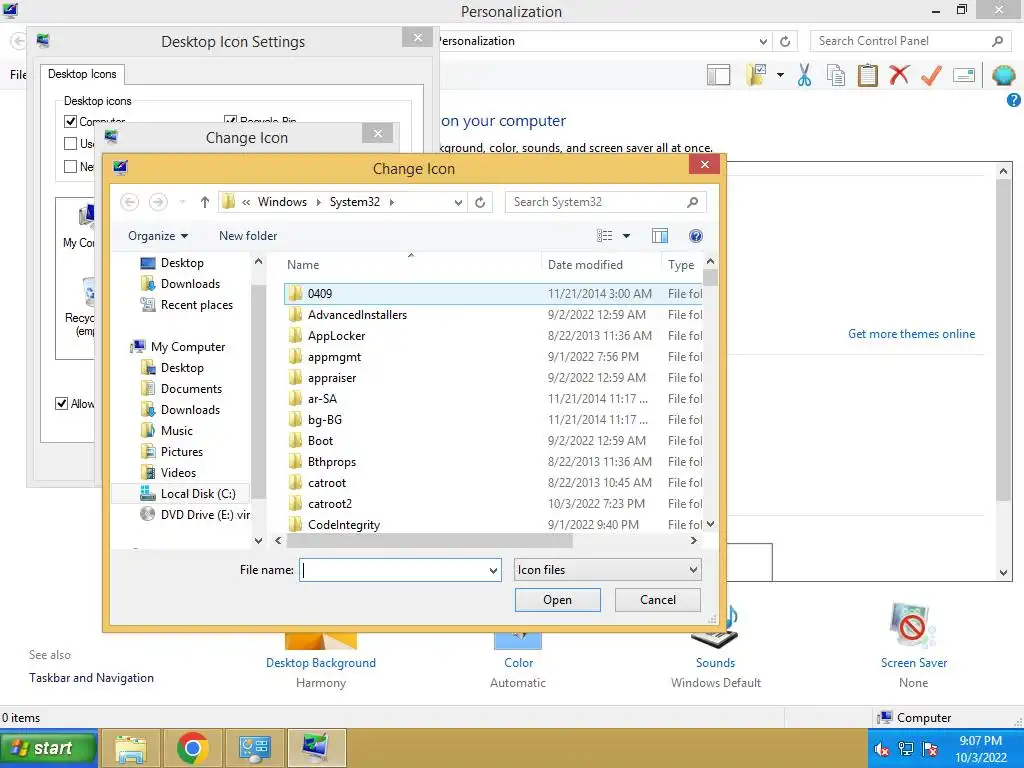Select the Desktop Icons tab
Viewport: 1024px width, 768px height.
point(82,74)
